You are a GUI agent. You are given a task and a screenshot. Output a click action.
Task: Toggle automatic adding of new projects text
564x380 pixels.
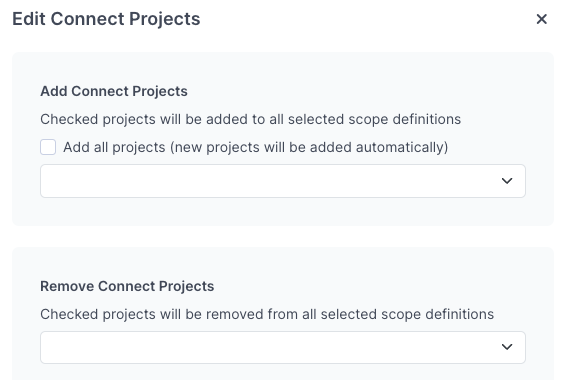pos(255,147)
